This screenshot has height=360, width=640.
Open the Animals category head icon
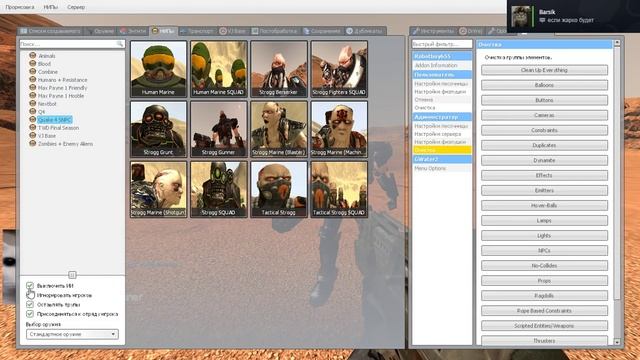(33, 55)
